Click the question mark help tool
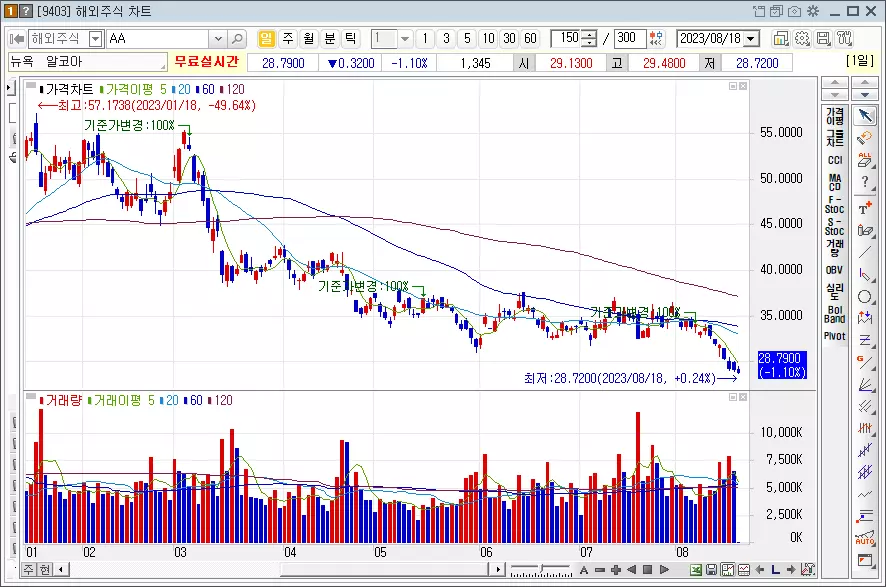The image size is (886, 587). 865,182
